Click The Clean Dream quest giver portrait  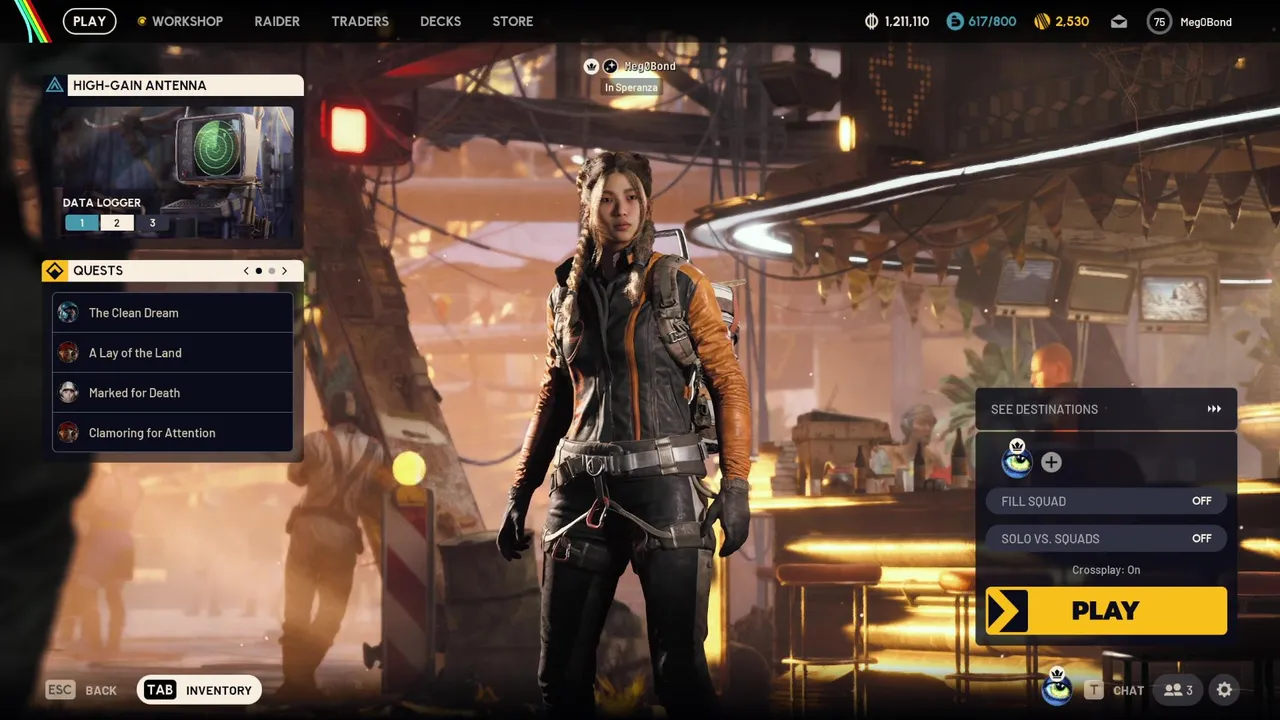point(68,313)
